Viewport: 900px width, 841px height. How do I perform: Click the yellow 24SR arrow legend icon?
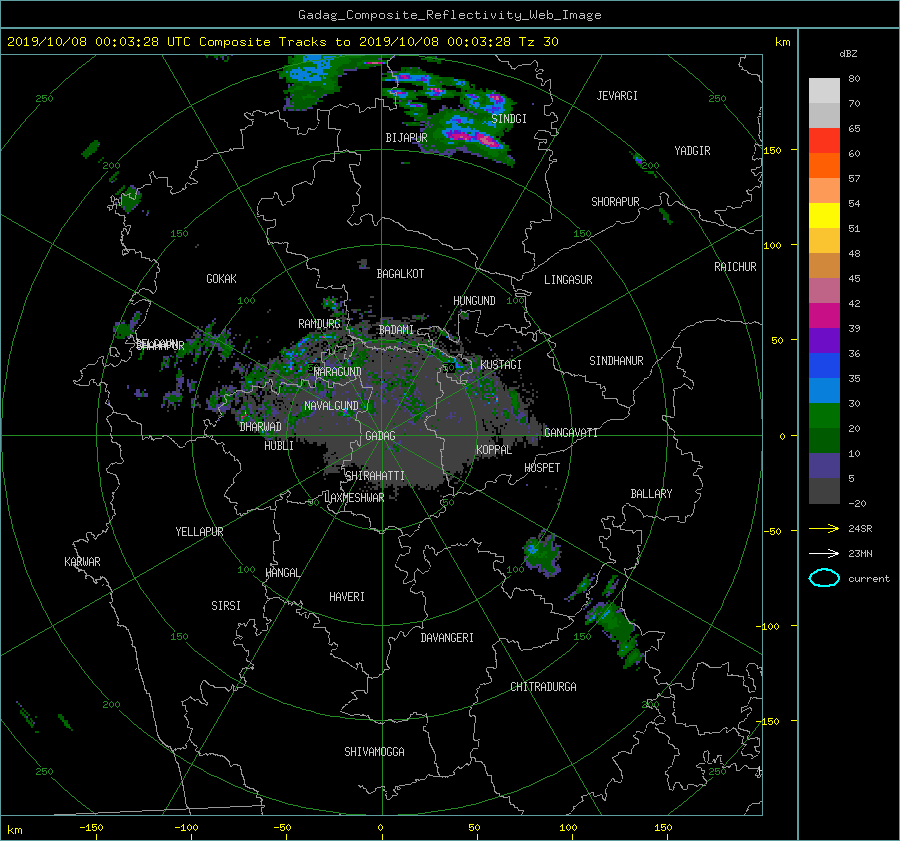824,529
